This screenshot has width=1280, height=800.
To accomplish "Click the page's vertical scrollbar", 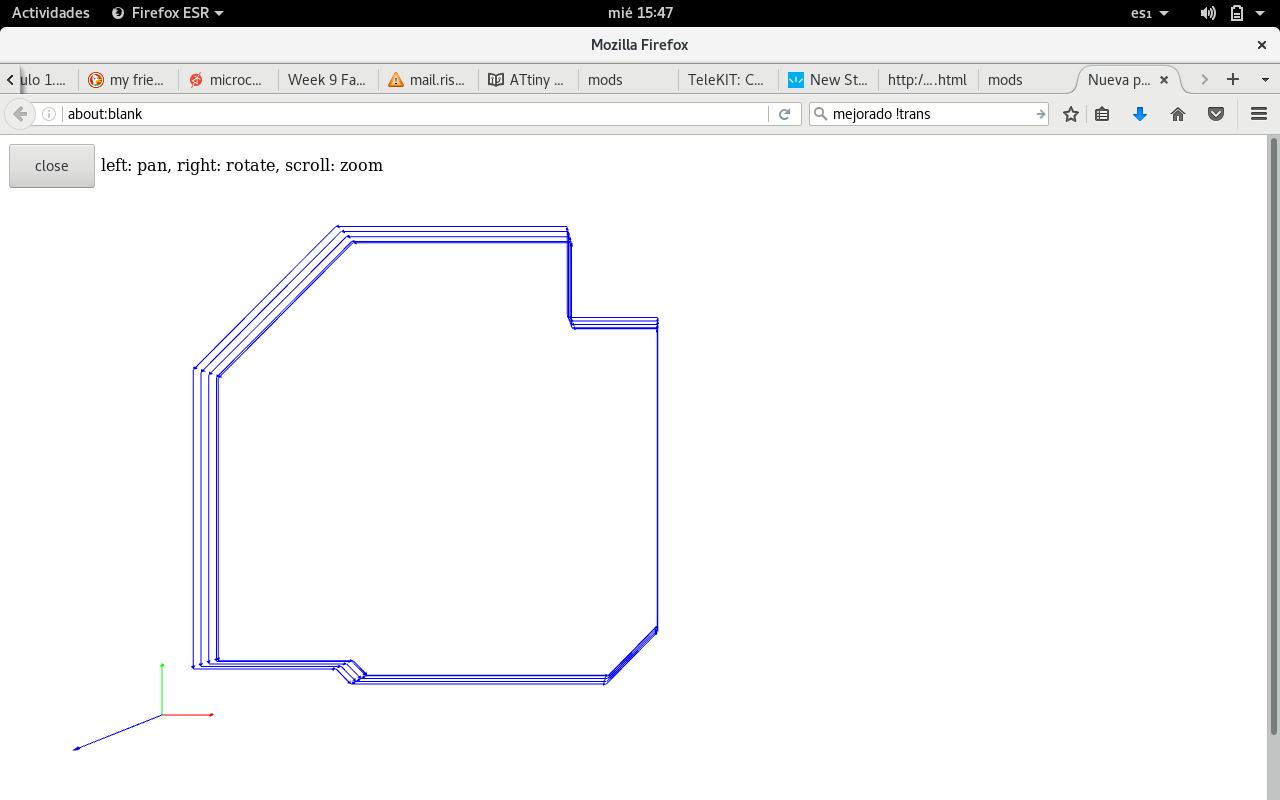I will tap(1273, 436).
